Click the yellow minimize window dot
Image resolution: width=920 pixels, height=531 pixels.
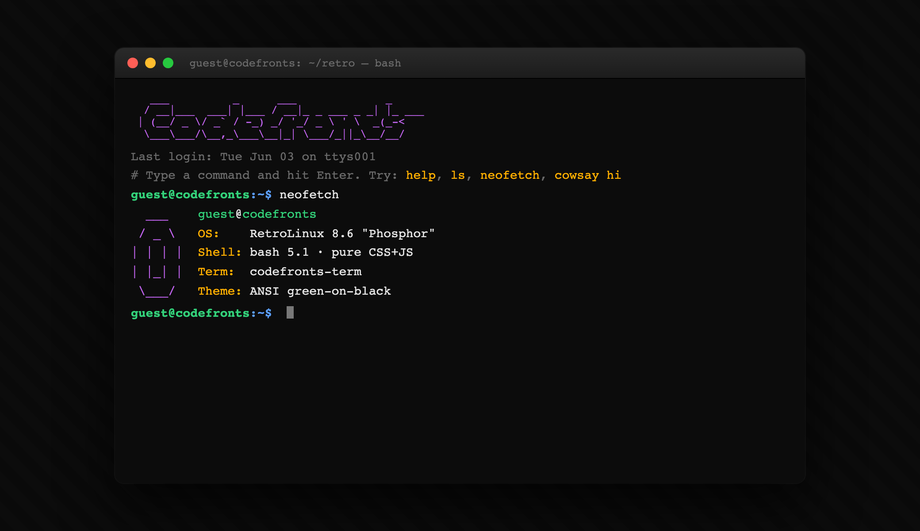click(x=150, y=63)
